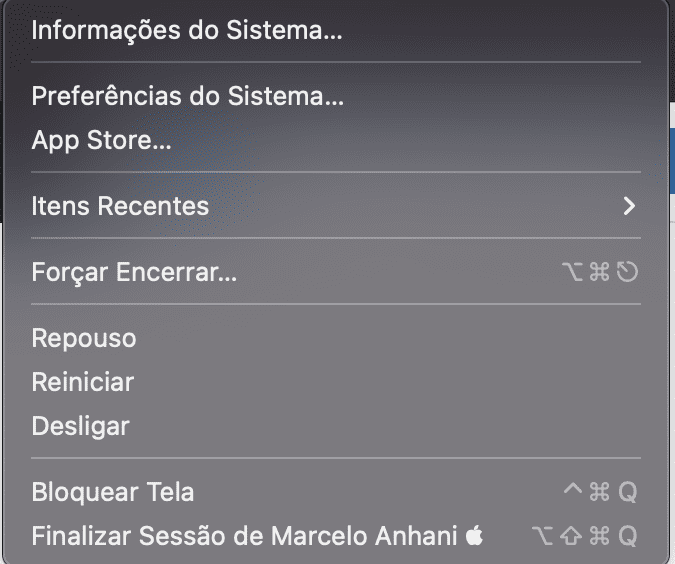Image resolution: width=675 pixels, height=564 pixels.
Task: Launch App Store from the menu
Action: pos(101,141)
